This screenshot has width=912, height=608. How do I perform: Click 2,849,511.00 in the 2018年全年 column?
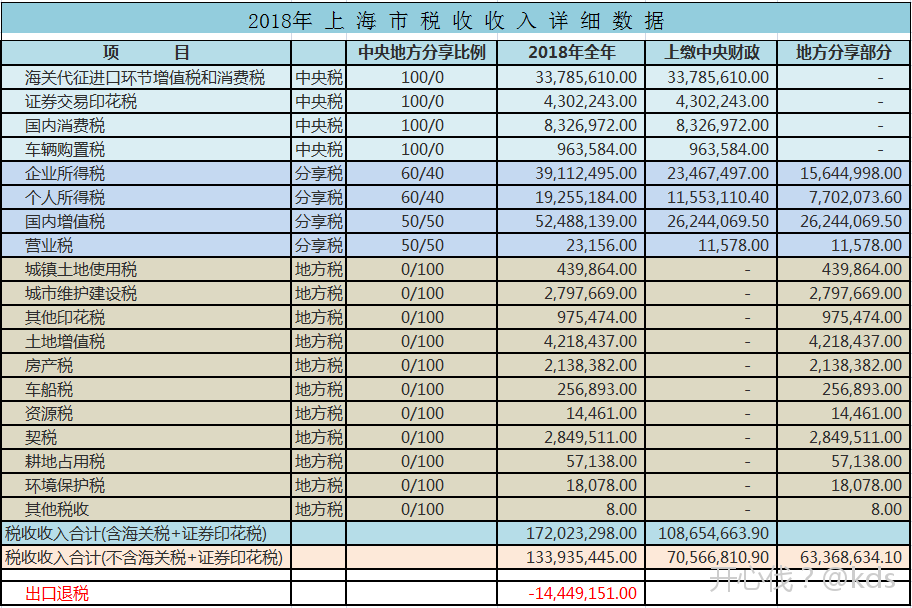[x=590, y=438]
